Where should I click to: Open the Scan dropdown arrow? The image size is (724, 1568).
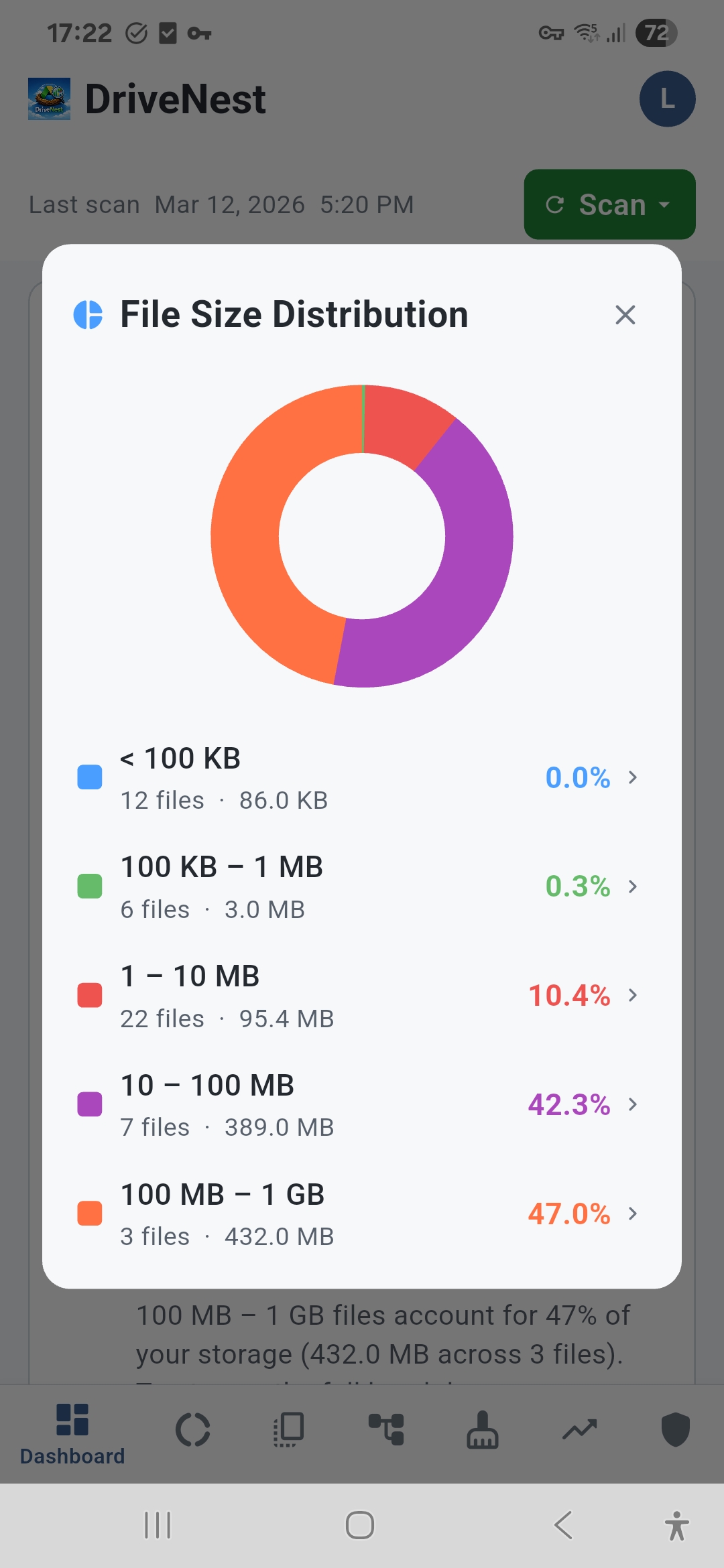[x=662, y=204]
